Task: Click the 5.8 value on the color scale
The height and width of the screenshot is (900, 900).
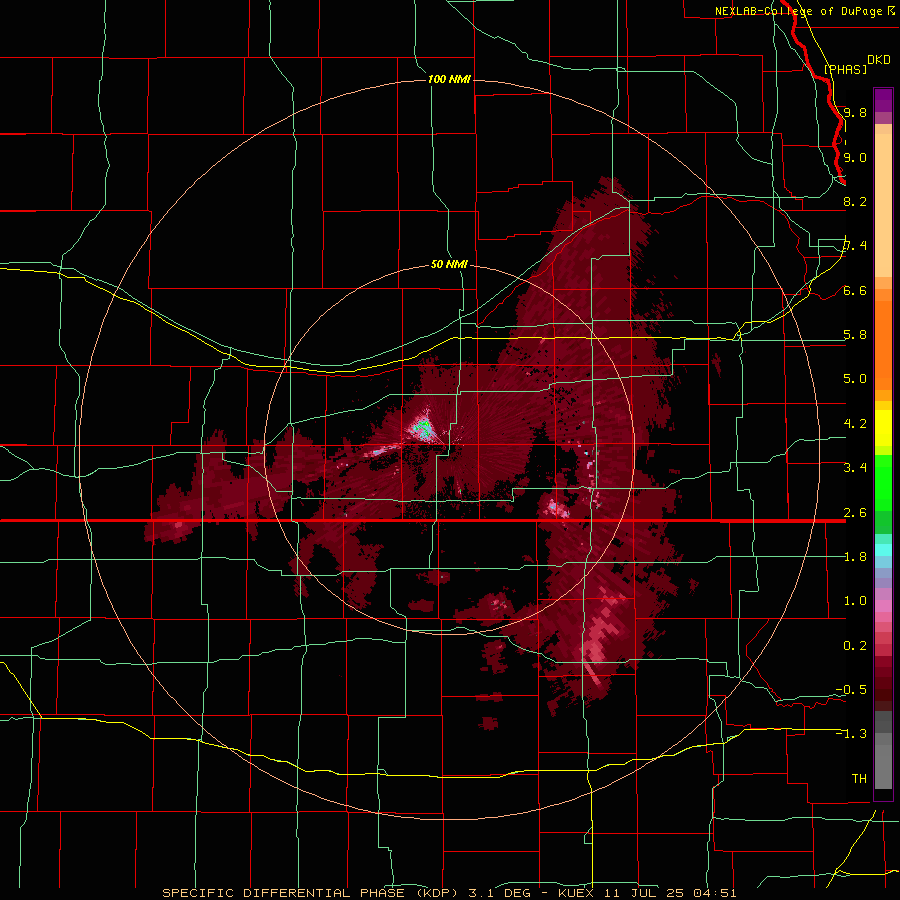Action: pyautogui.click(x=855, y=335)
